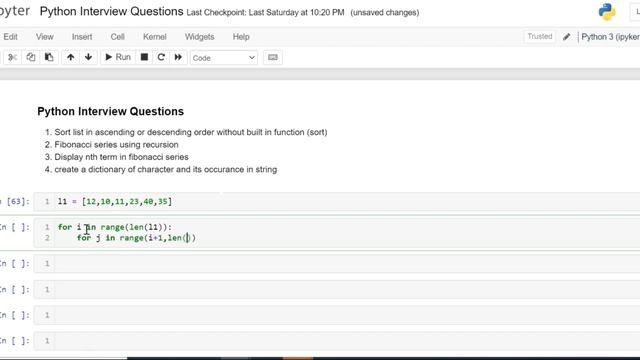This screenshot has height=360, width=640.
Task: Click code line 'for i in range(len(l1)):'
Action: [115, 227]
